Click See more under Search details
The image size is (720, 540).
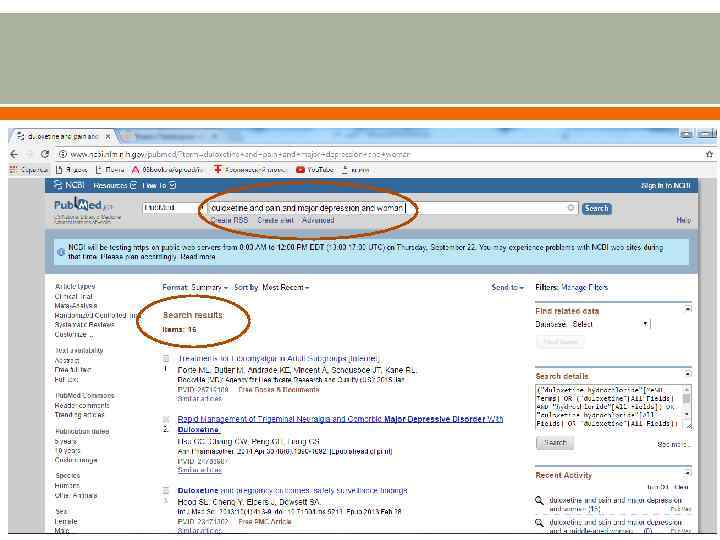click(673, 444)
